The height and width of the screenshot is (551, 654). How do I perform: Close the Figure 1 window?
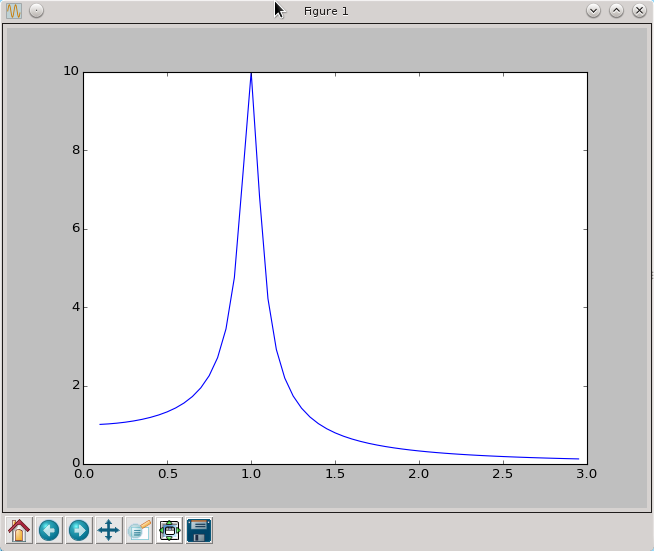pyautogui.click(x=638, y=10)
